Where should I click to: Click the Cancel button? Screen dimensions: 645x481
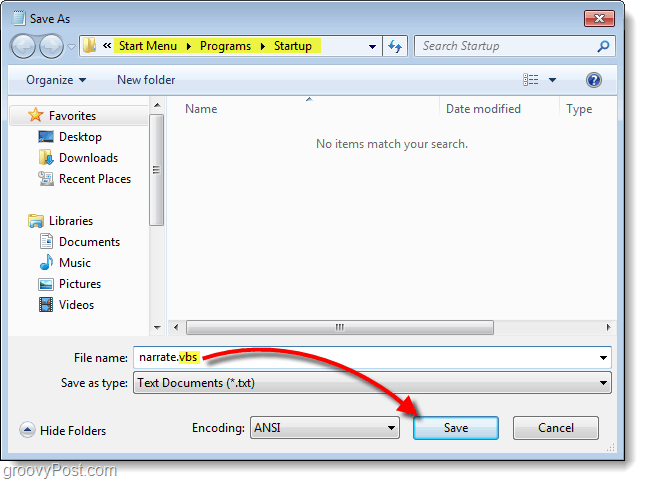pyautogui.click(x=556, y=428)
